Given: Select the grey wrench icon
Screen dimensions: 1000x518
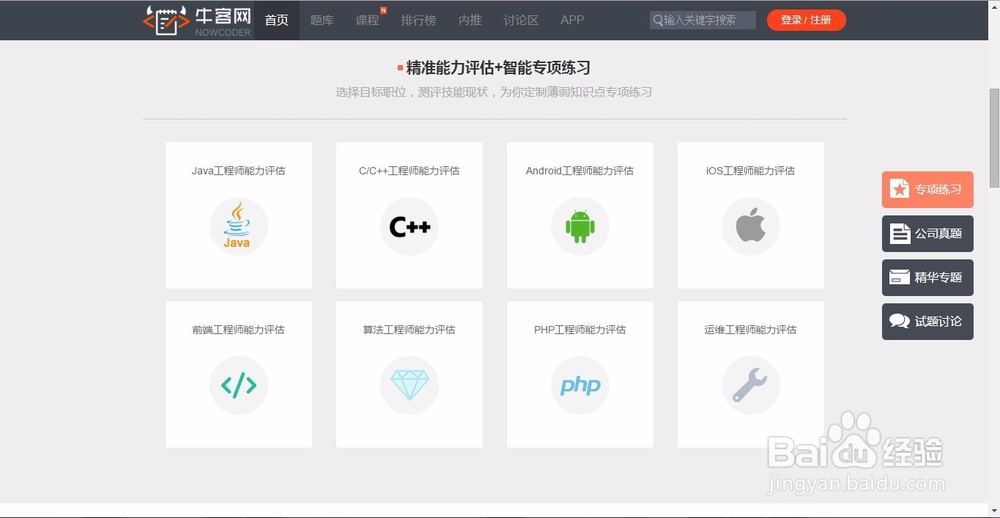Looking at the screenshot, I should (750, 385).
